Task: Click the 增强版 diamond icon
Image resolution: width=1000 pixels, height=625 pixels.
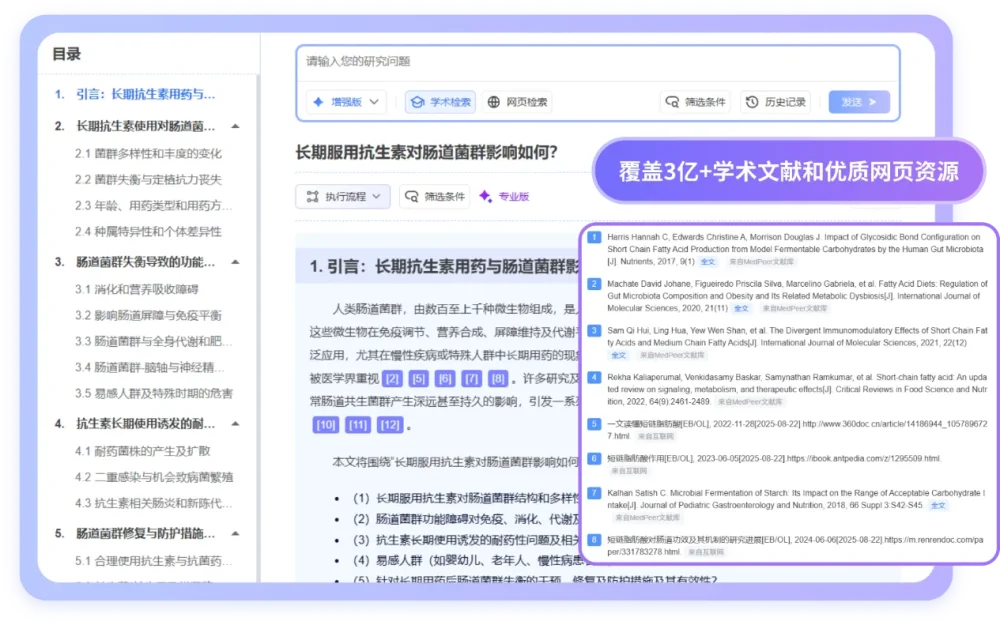Action: [317, 101]
